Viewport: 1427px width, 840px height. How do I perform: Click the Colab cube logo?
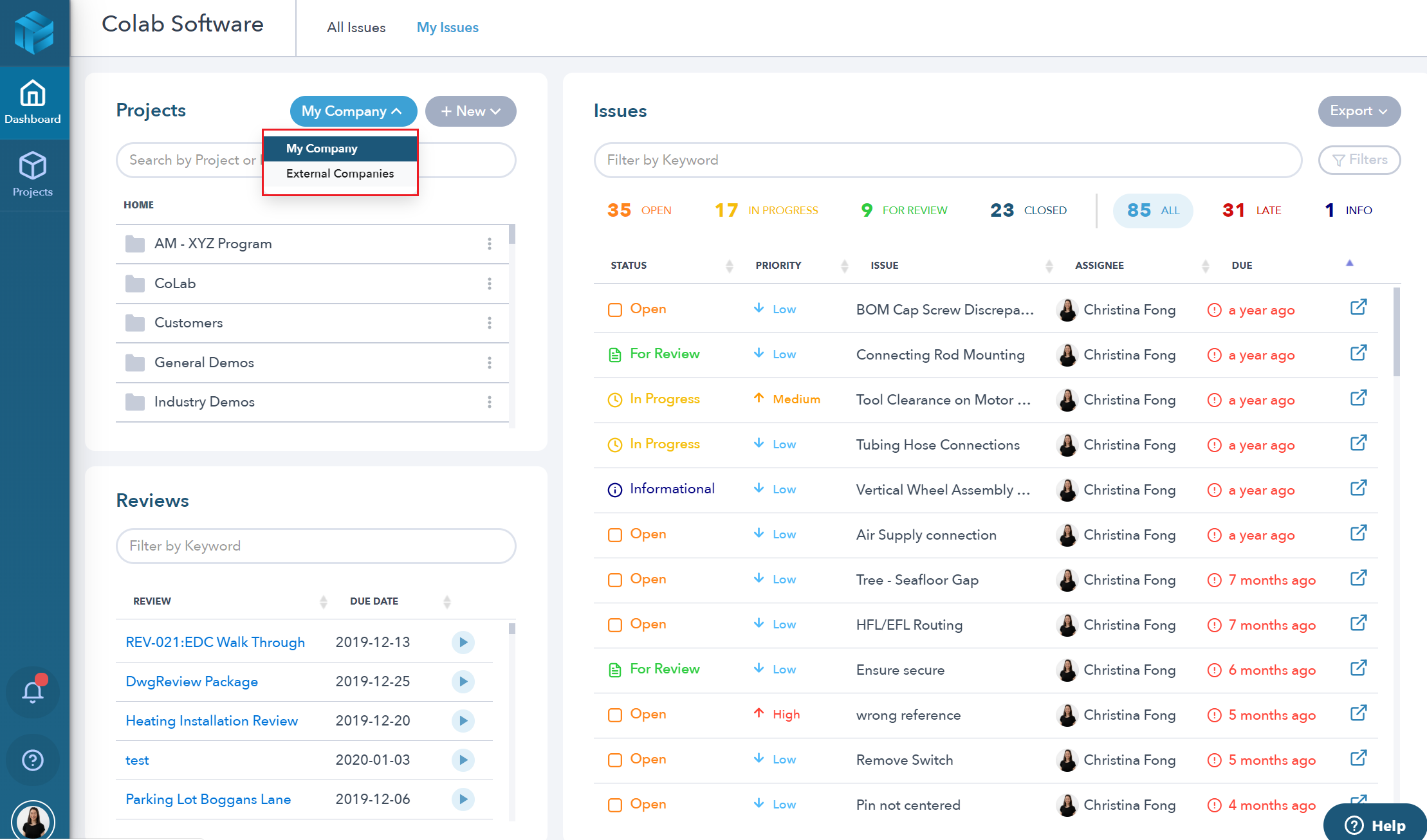tap(34, 32)
